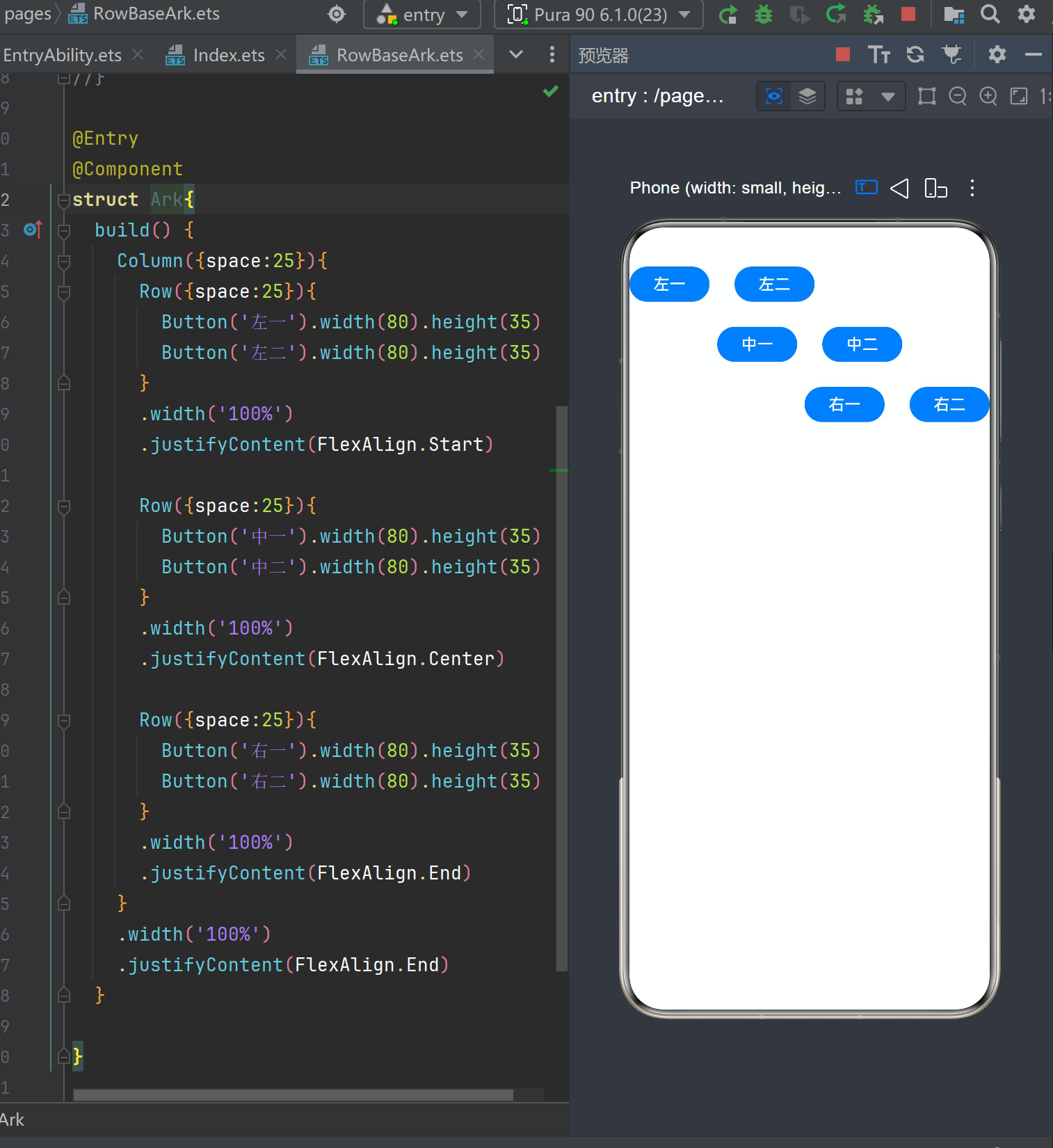Click the FlexAlign.Center code text

(x=406, y=659)
